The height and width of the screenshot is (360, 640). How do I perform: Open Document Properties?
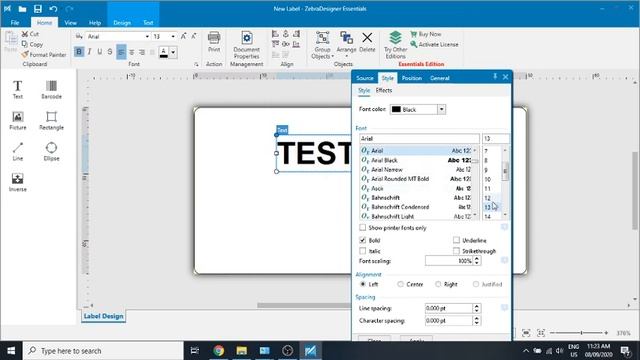[x=247, y=45]
